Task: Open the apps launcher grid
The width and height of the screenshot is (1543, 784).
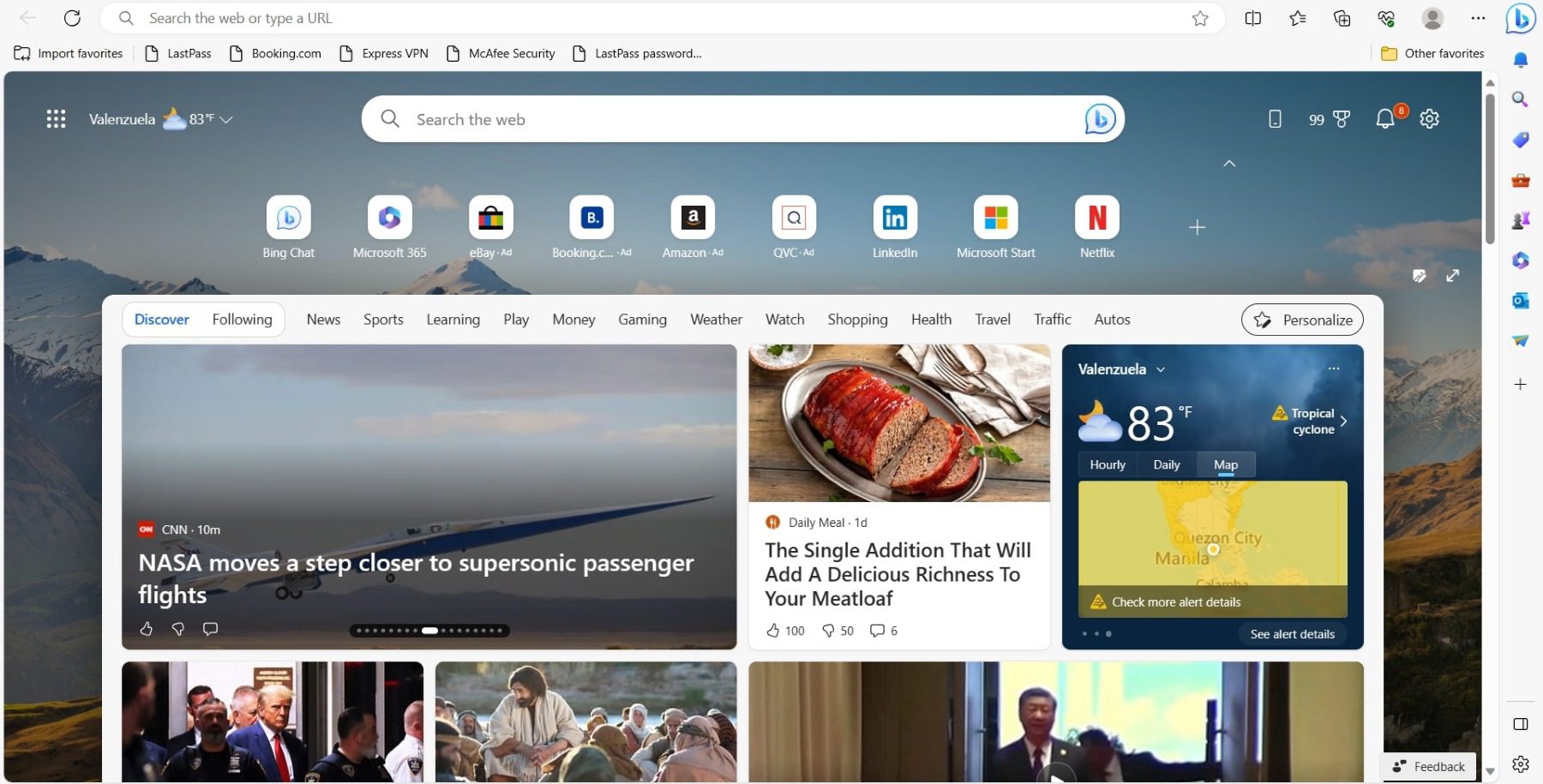Action: coord(56,118)
